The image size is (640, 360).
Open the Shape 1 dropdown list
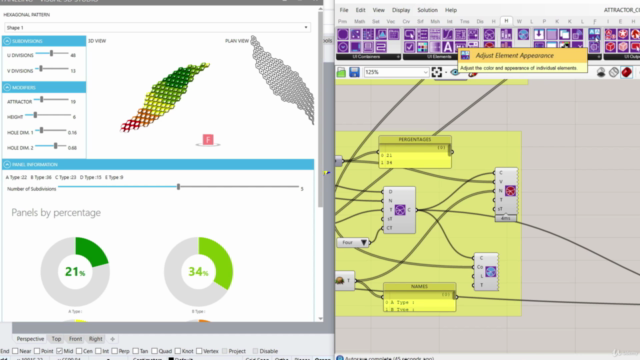point(157,27)
